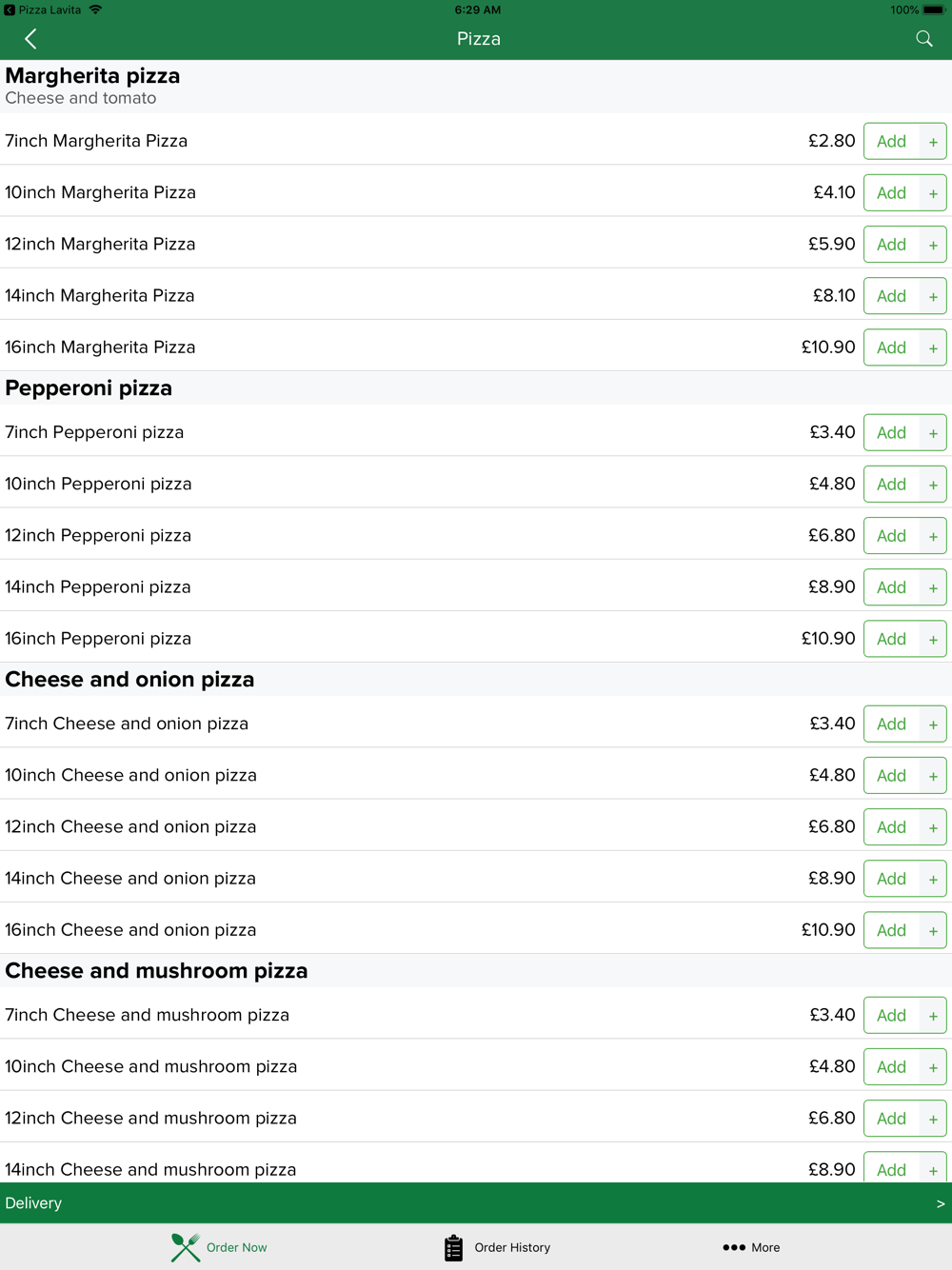Open the More tab
The width and height of the screenshot is (952, 1270).
(751, 1247)
